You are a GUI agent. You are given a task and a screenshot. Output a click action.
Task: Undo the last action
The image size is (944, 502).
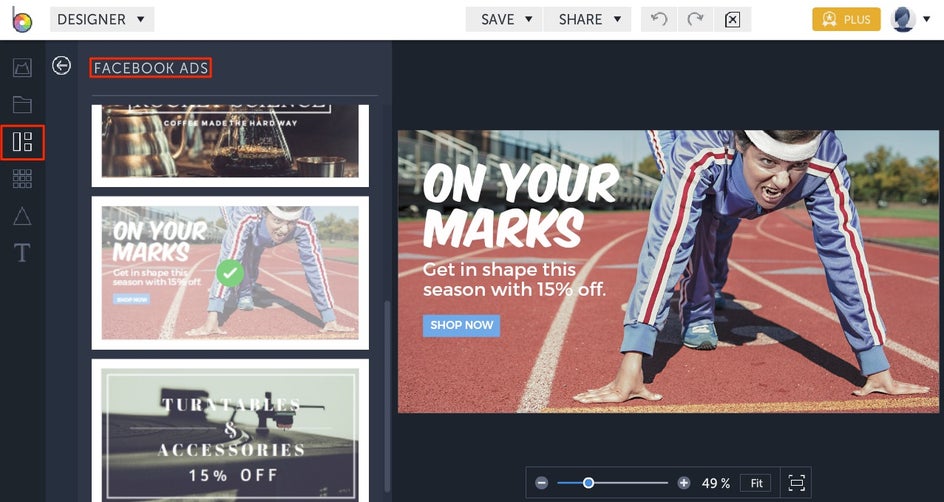[x=659, y=19]
